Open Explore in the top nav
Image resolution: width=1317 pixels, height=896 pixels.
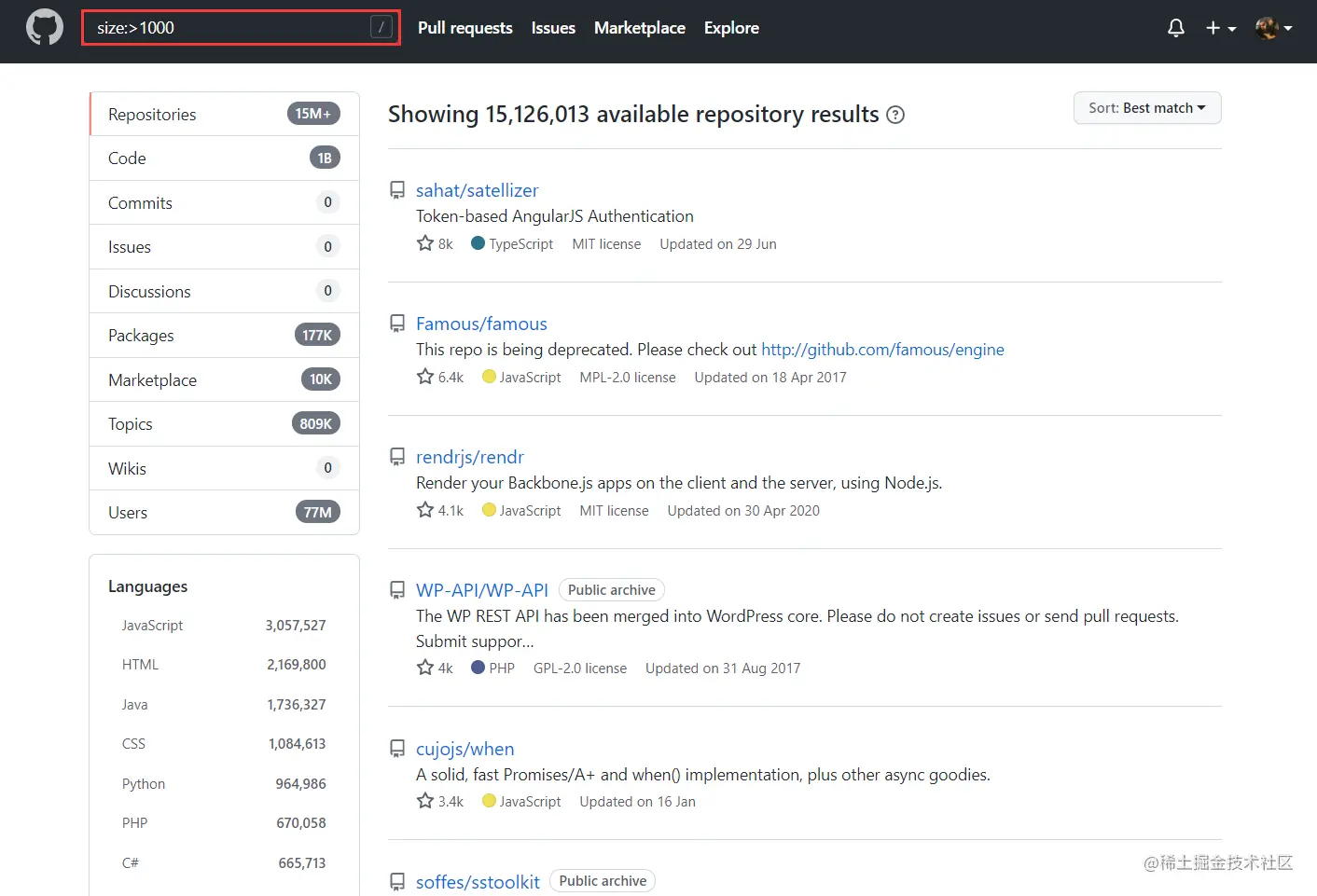[x=731, y=28]
